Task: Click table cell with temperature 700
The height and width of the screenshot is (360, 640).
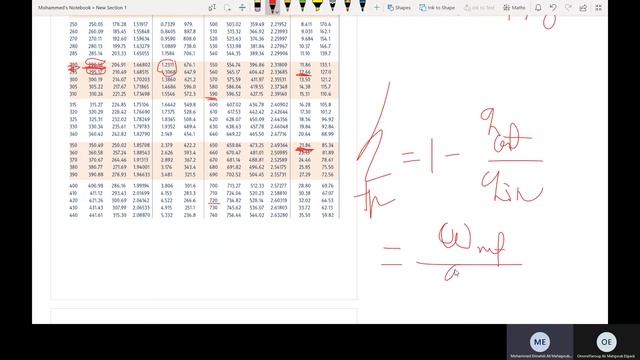Action: pyautogui.click(x=213, y=186)
